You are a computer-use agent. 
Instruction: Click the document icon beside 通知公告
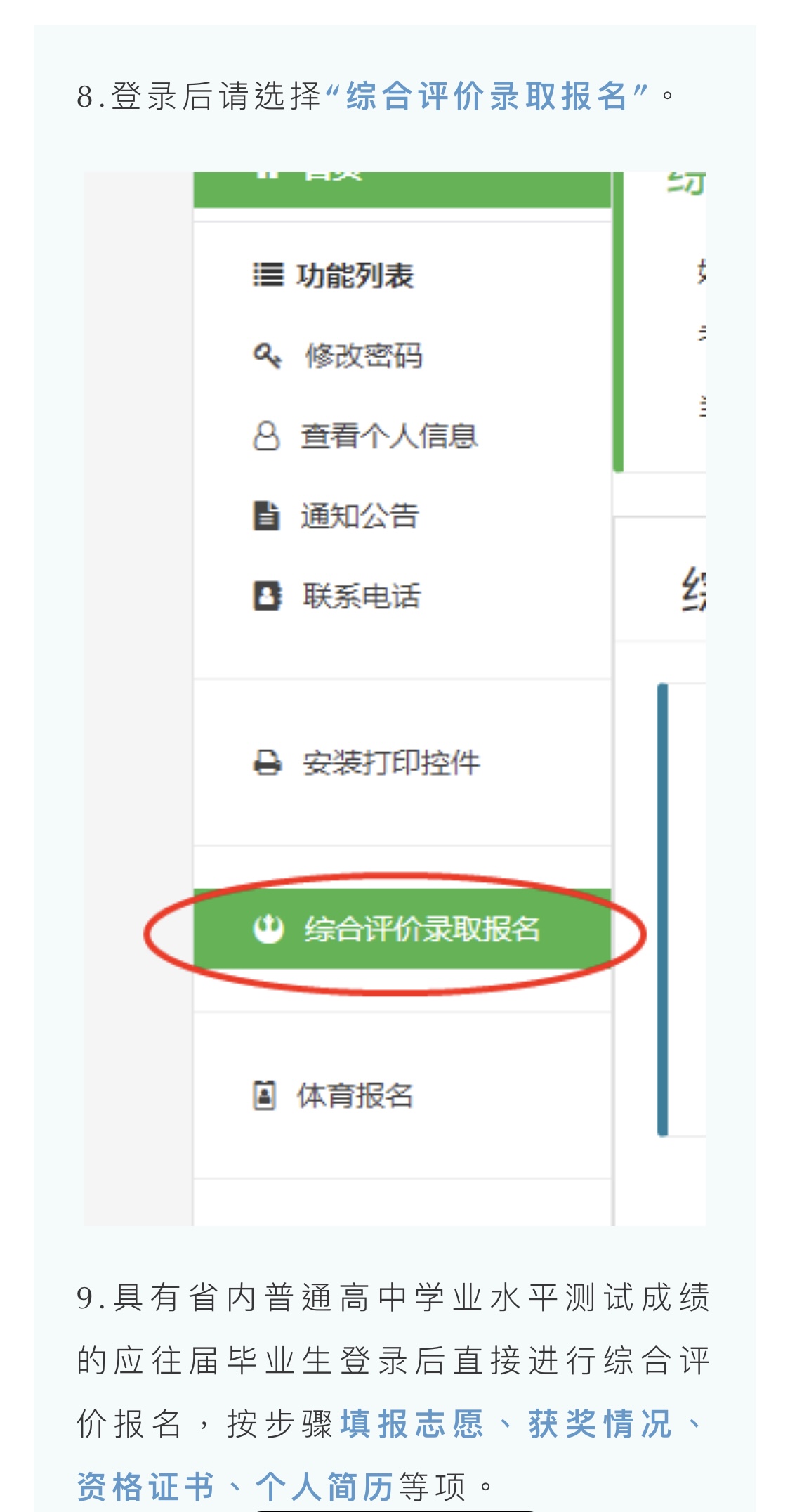(266, 516)
